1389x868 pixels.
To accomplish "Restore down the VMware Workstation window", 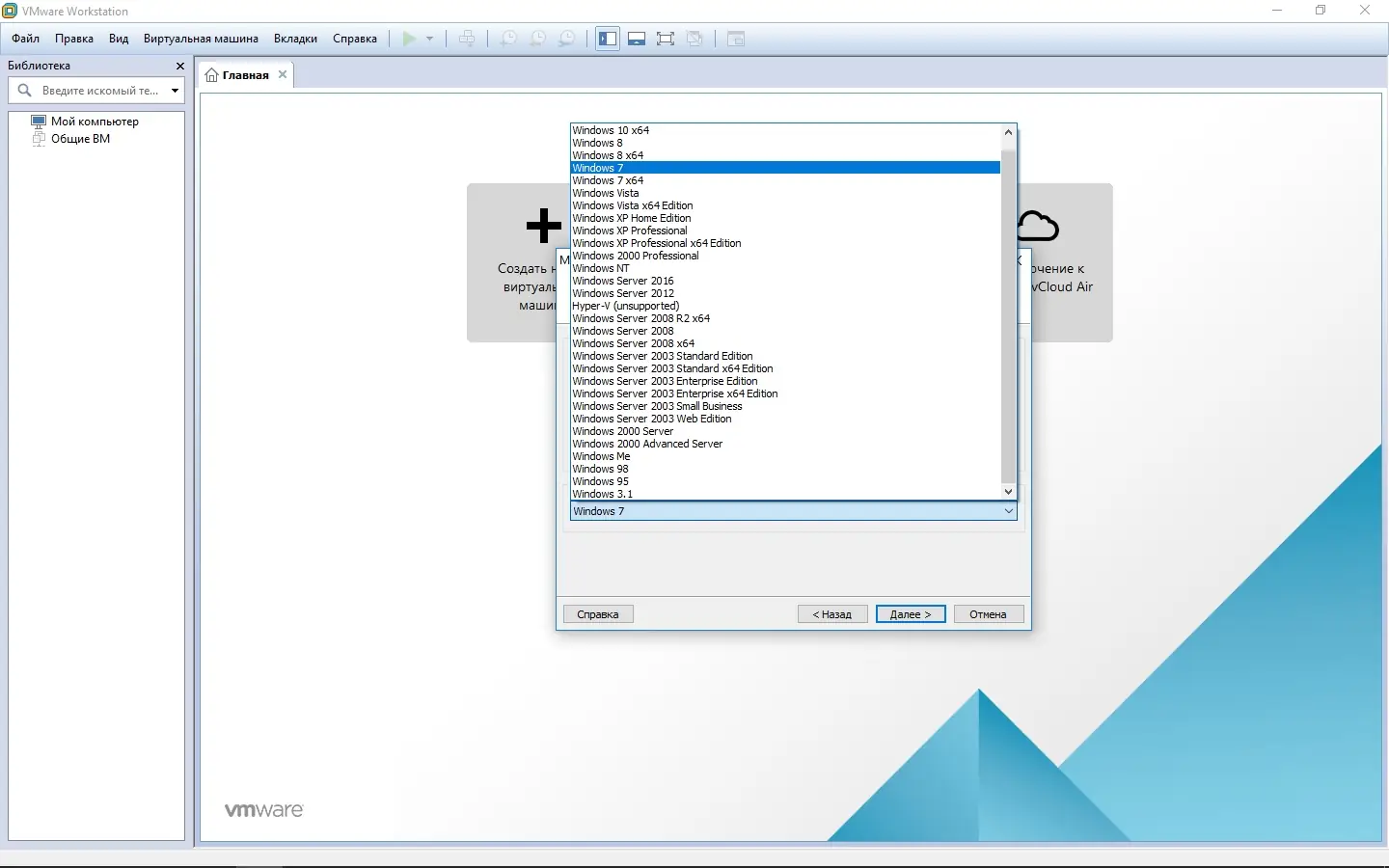I will click(x=1321, y=11).
